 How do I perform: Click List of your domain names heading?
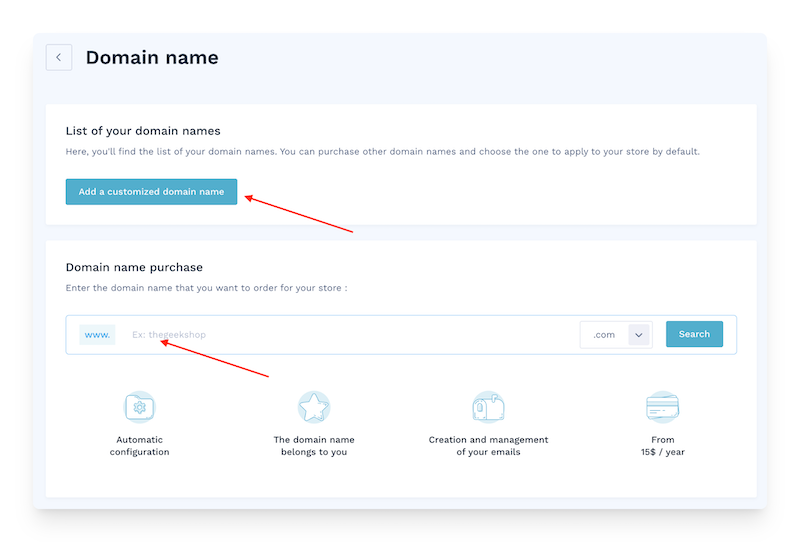[143, 131]
